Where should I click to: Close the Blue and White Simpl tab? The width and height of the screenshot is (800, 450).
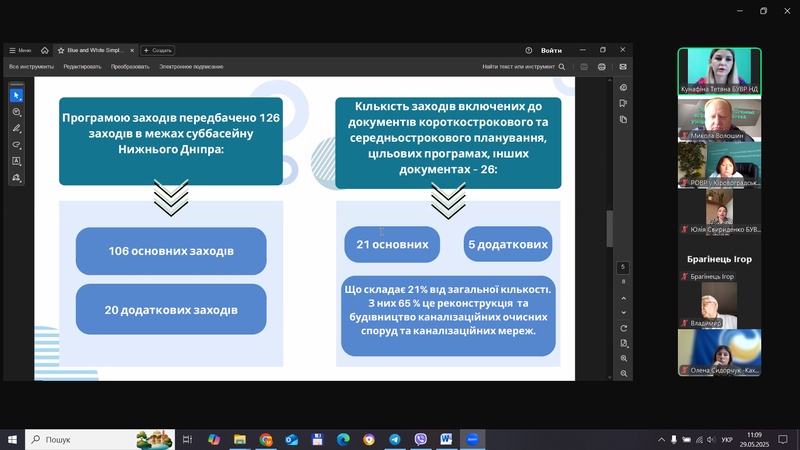tap(132, 51)
